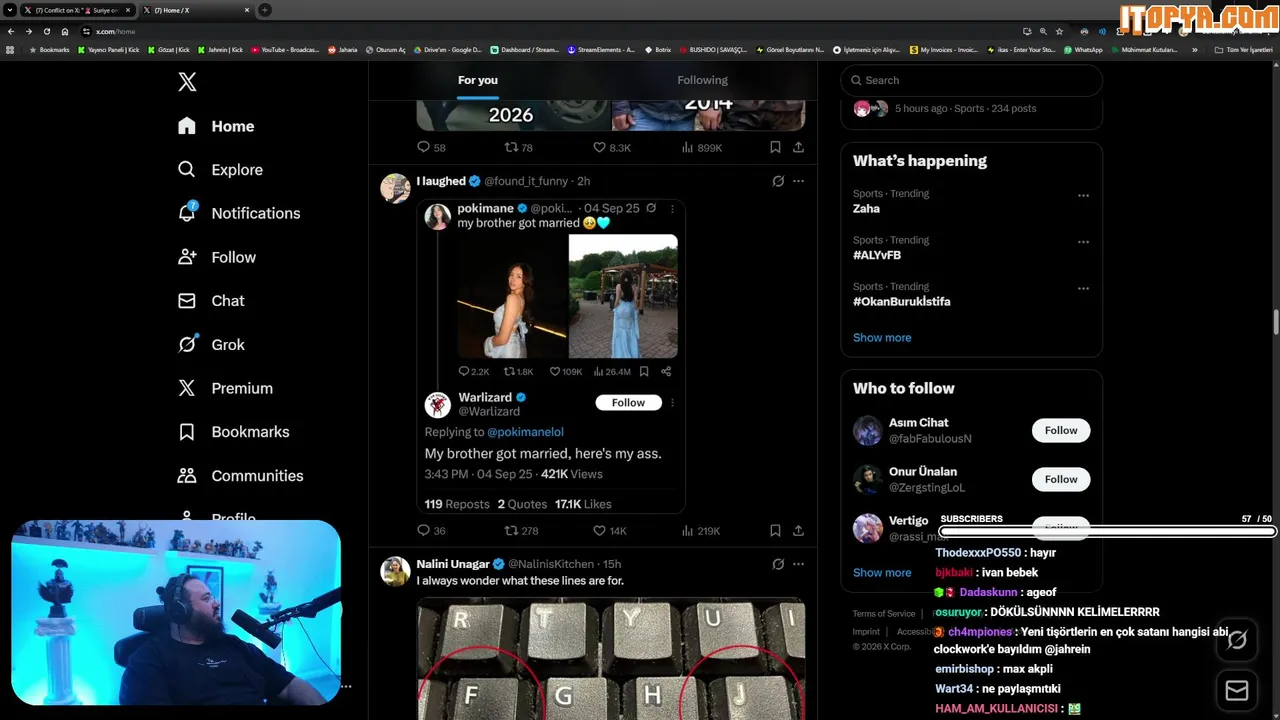The height and width of the screenshot is (720, 1280).
Task: Click the browser home button
Action: [x=65, y=31]
